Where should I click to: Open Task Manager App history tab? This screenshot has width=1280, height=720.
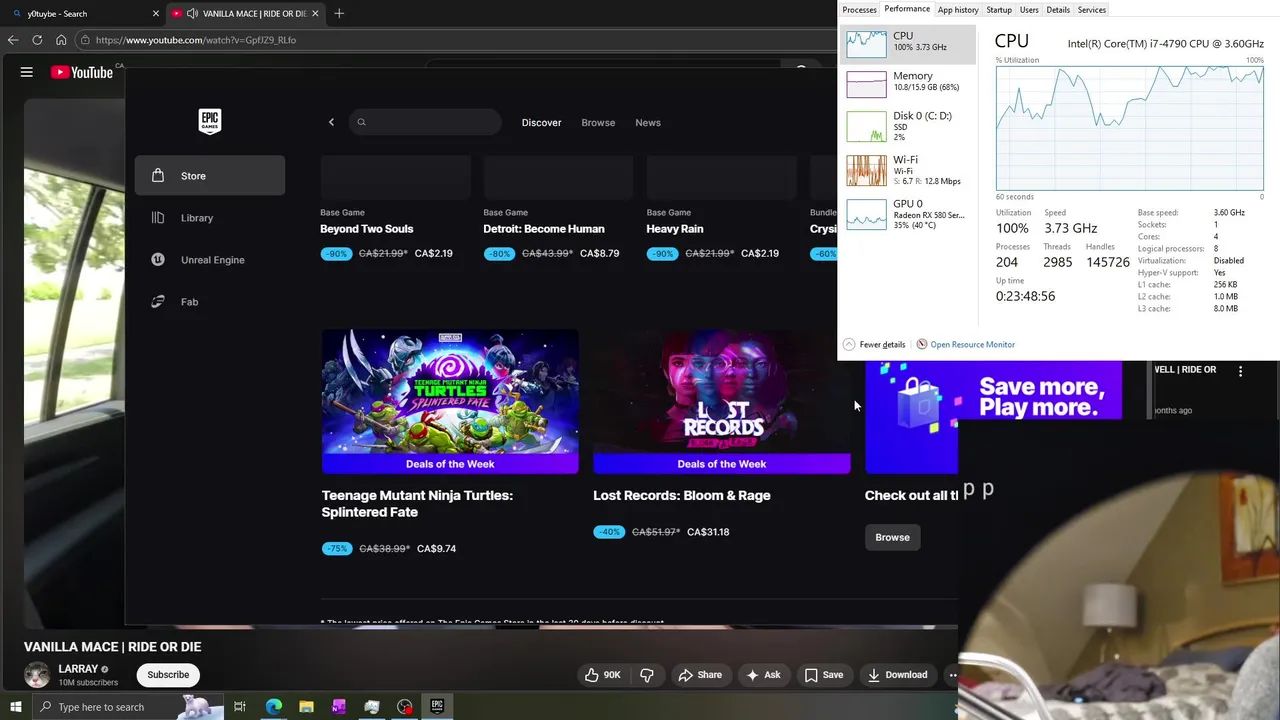(x=957, y=10)
